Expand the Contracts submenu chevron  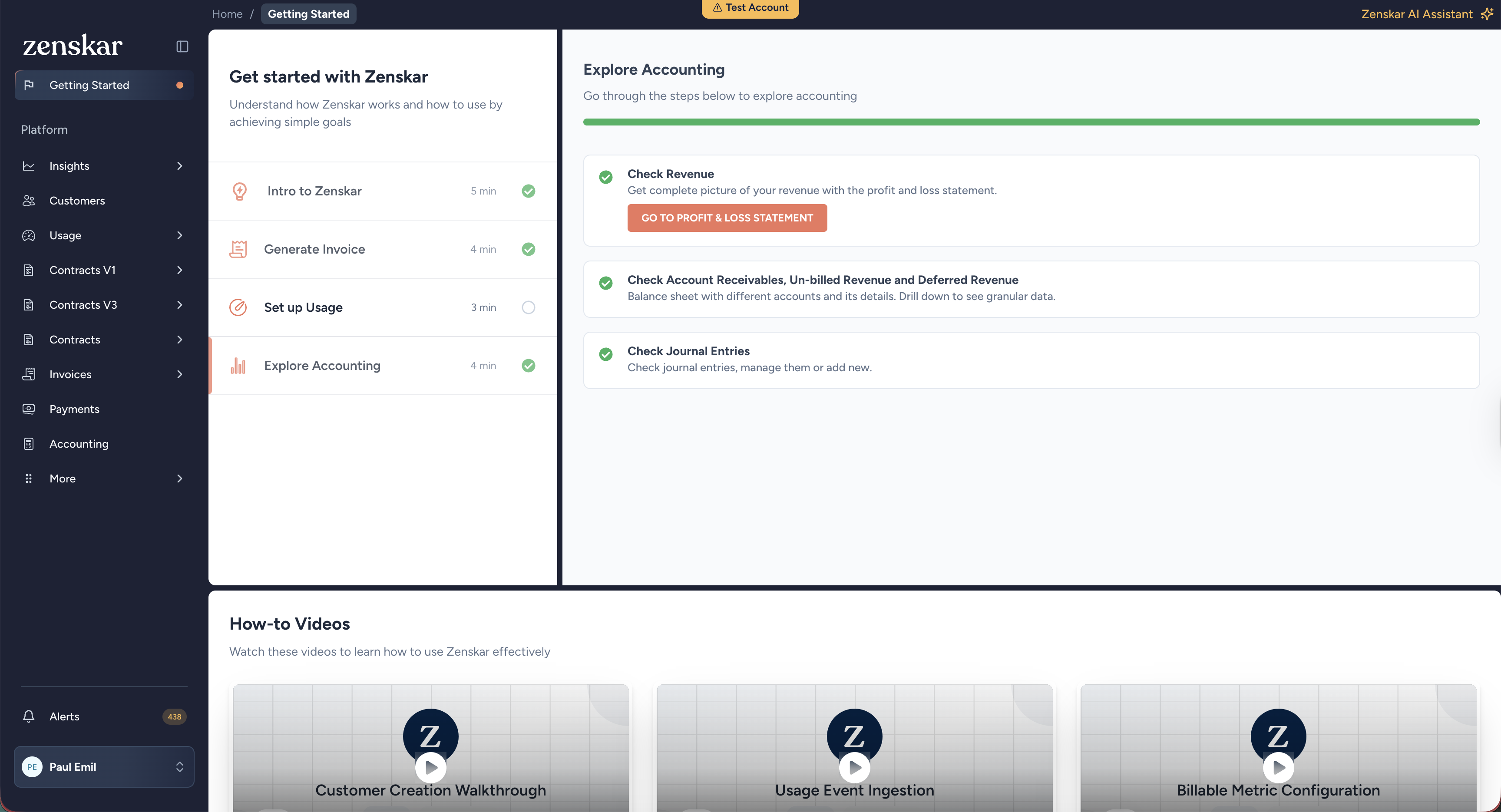179,340
